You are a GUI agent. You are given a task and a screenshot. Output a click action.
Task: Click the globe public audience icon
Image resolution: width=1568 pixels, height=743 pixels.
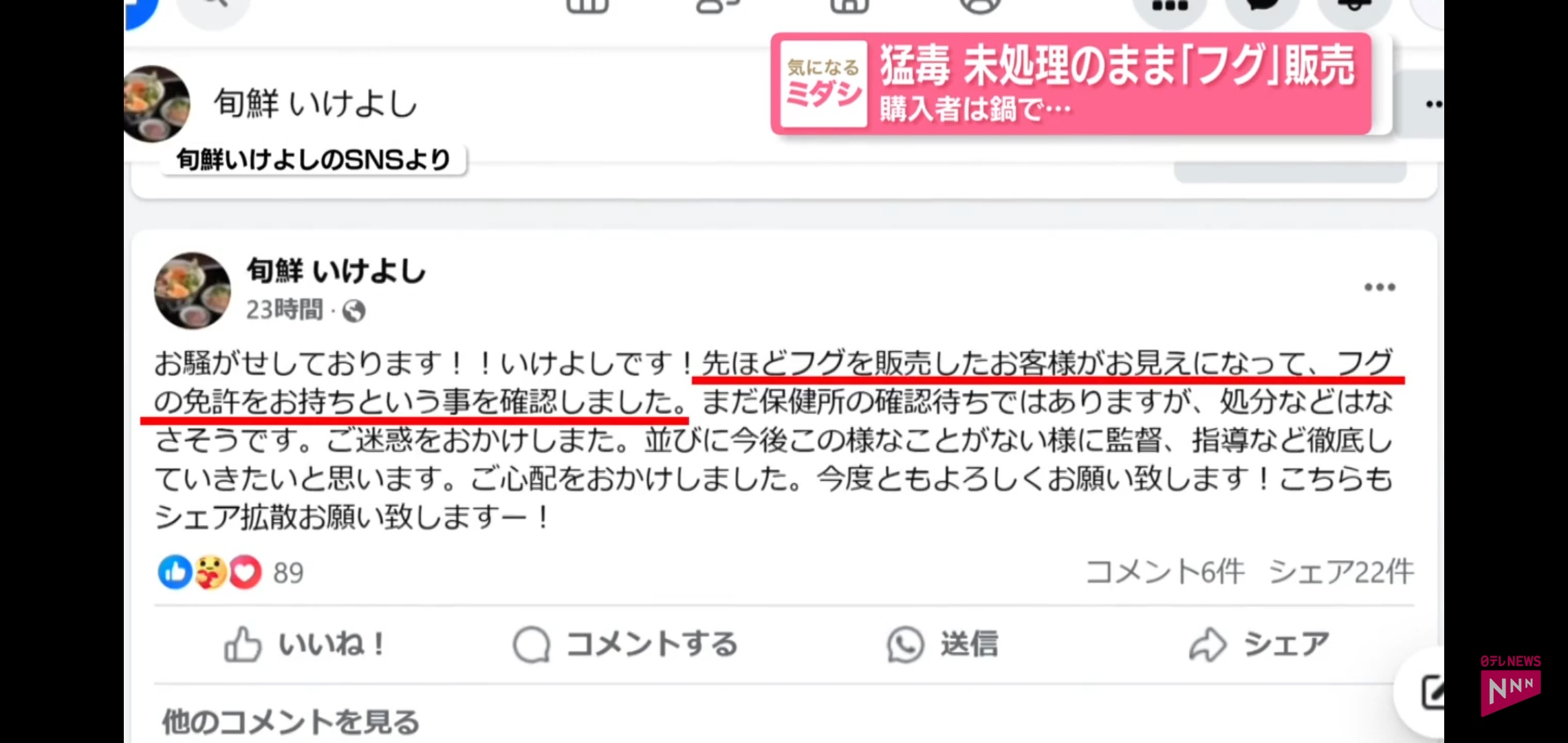354,312
